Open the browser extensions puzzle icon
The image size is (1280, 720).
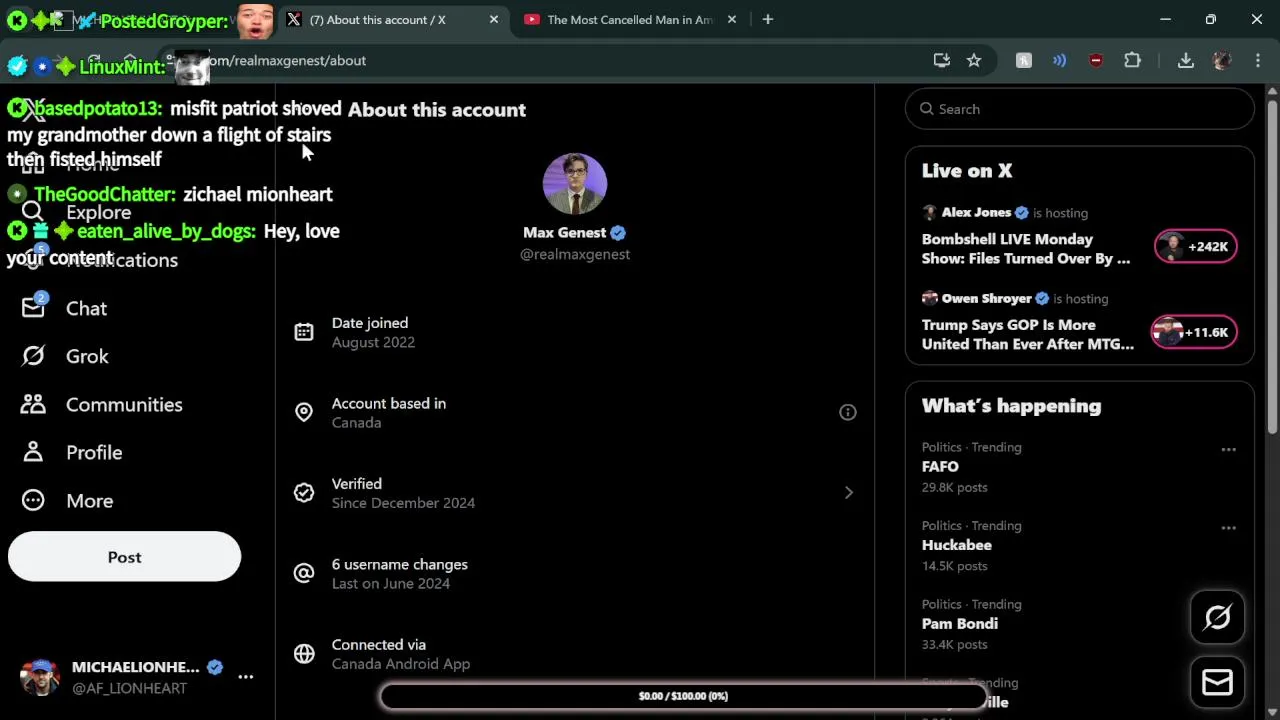1132,60
